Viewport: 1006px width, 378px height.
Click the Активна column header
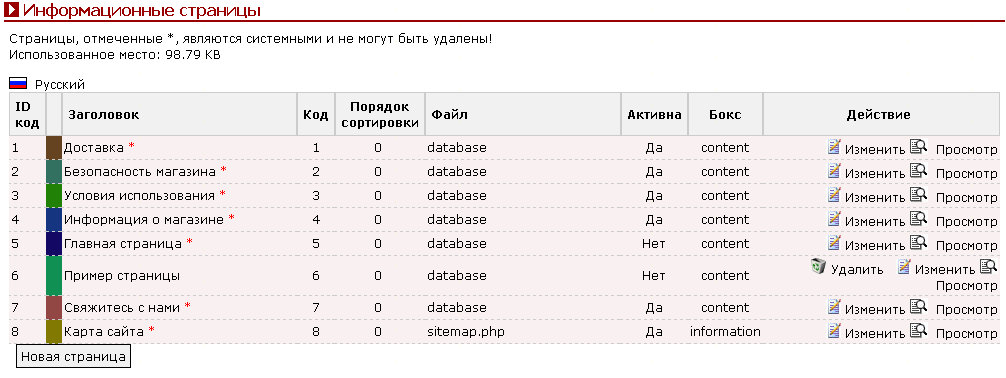point(654,115)
